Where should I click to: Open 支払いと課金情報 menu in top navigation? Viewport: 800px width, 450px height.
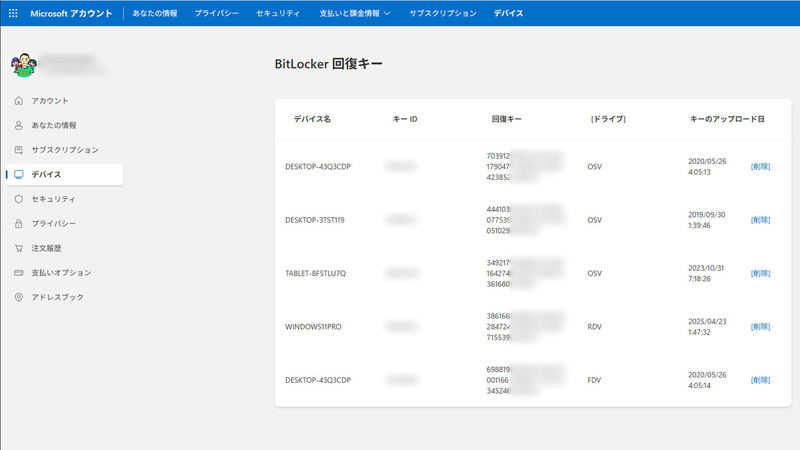(355, 13)
